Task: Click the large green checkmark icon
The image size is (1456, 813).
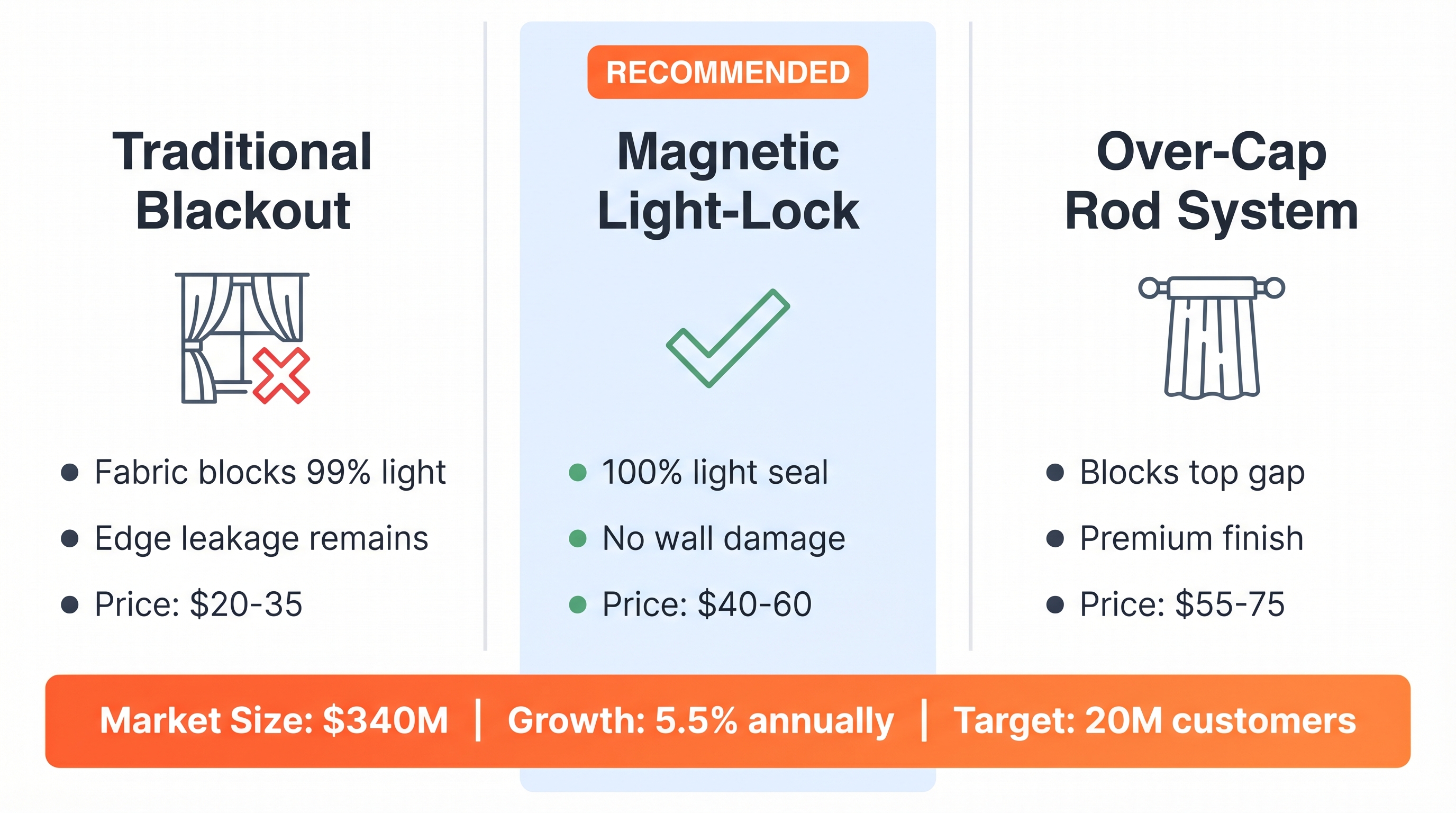Action: (x=727, y=338)
